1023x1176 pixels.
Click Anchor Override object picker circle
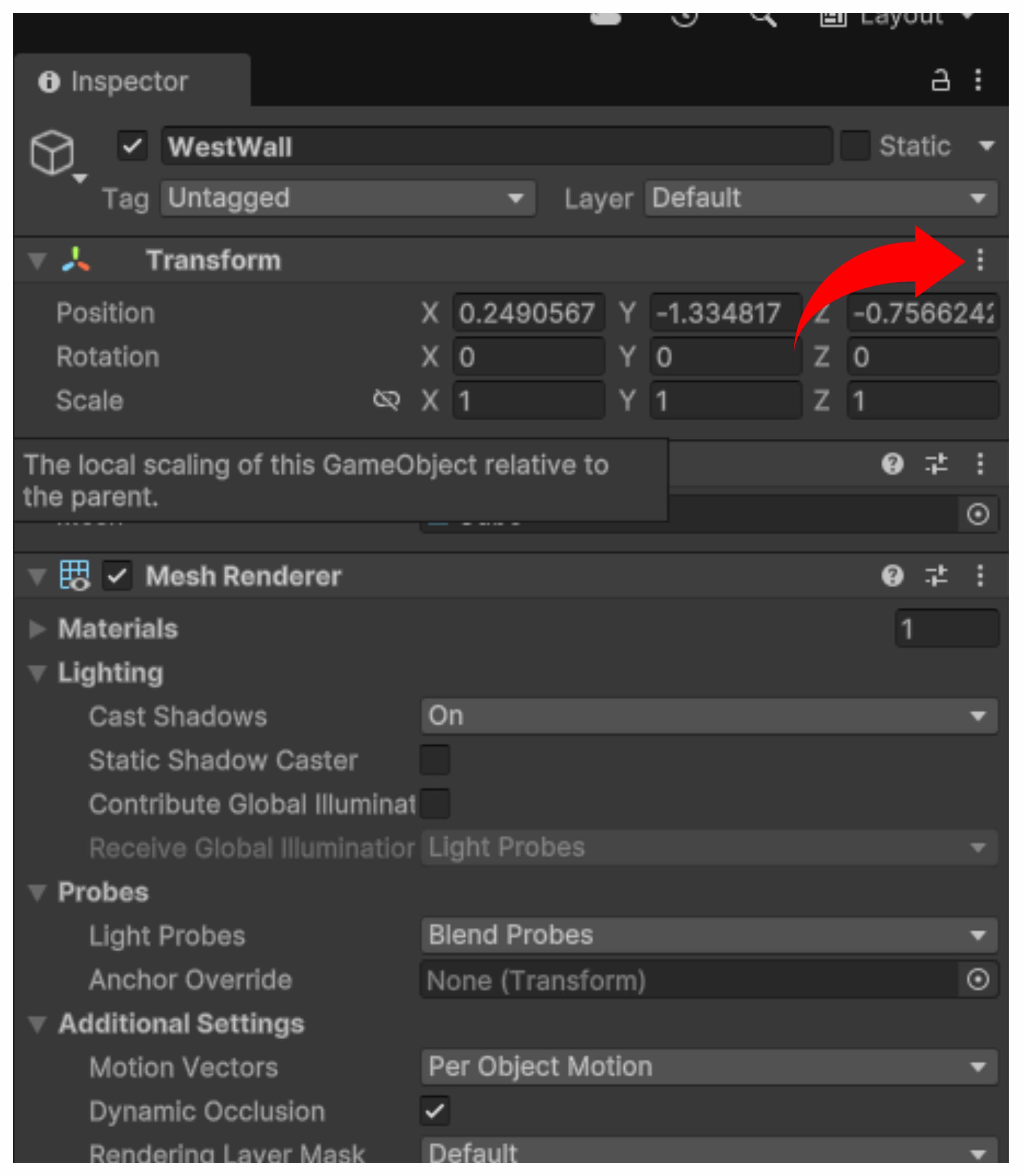(x=977, y=980)
